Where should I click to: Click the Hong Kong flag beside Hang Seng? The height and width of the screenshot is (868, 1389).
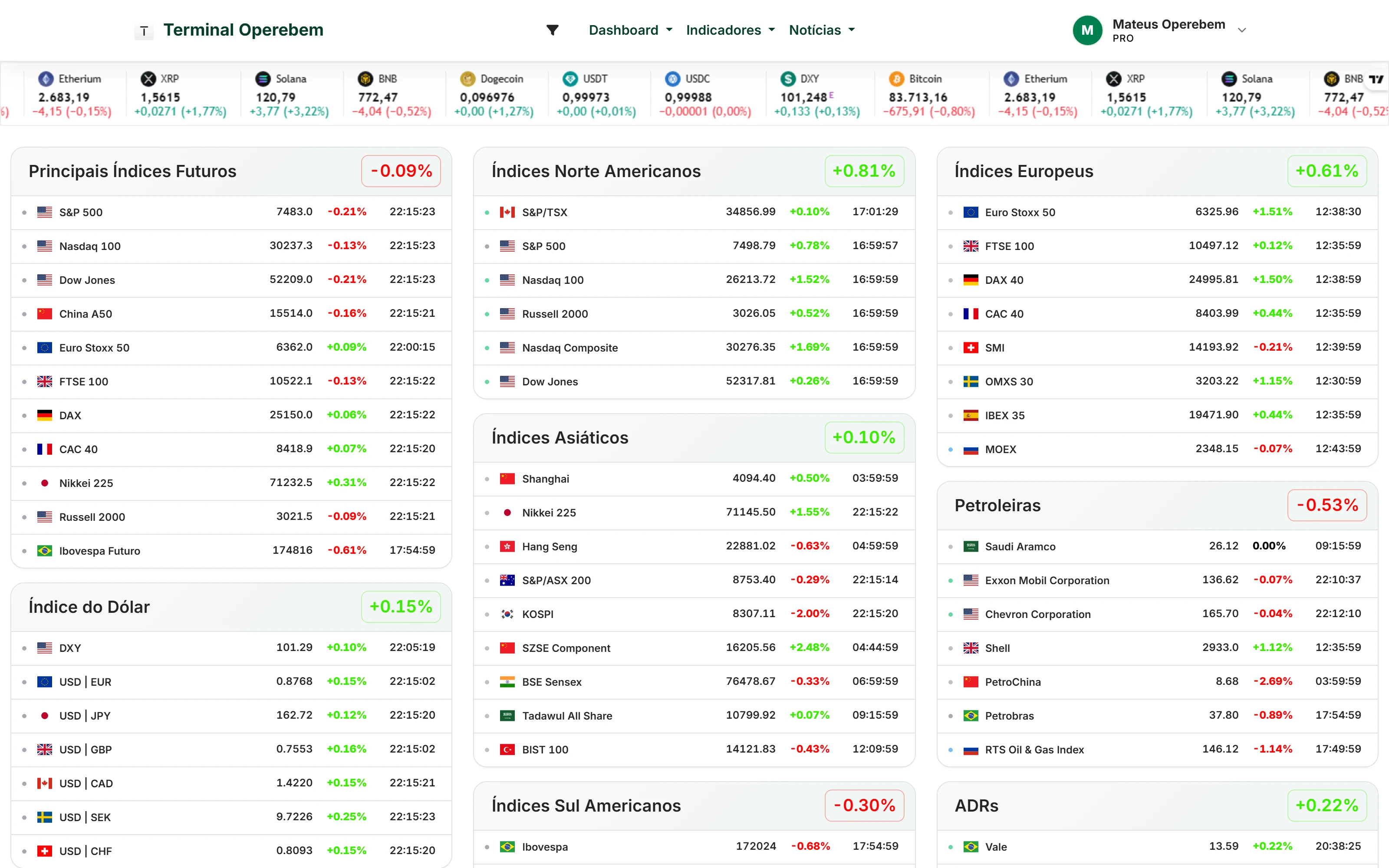[x=507, y=546]
